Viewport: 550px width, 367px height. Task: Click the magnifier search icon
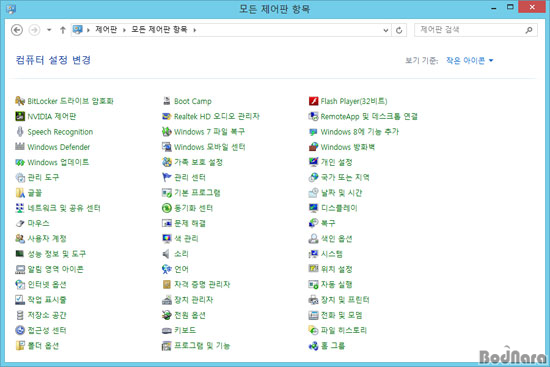pyautogui.click(x=529, y=30)
